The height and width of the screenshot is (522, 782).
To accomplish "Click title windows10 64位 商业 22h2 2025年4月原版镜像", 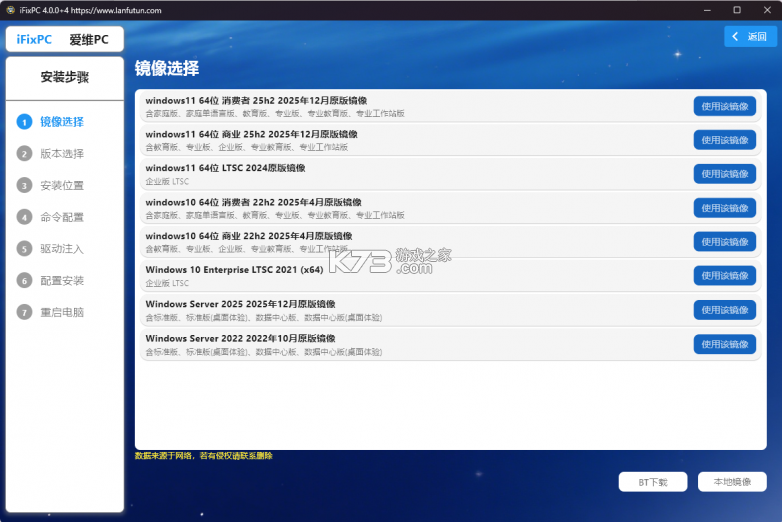I will click(x=249, y=236).
